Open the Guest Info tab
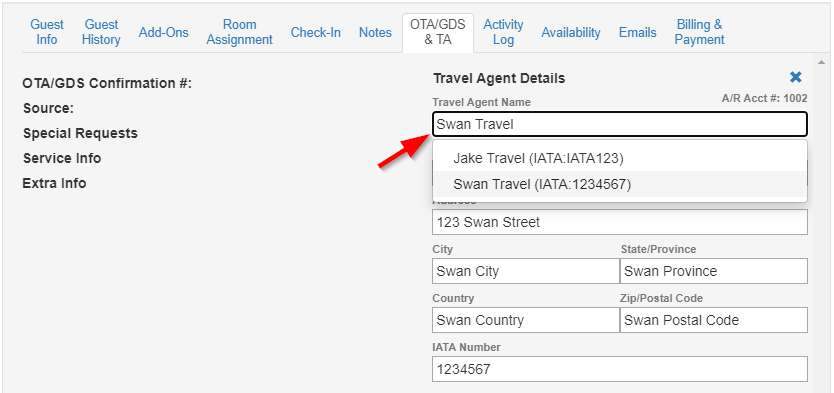The image size is (834, 393). [x=47, y=32]
